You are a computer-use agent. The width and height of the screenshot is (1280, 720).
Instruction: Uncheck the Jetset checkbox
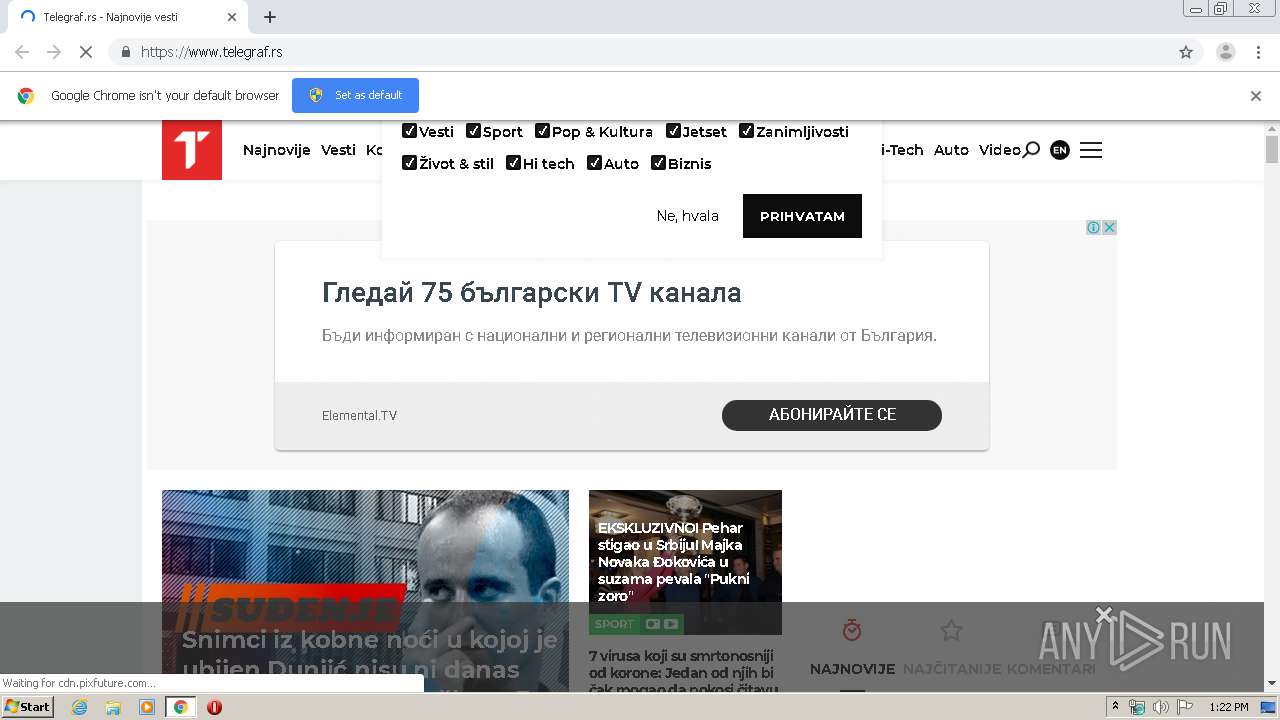673,131
